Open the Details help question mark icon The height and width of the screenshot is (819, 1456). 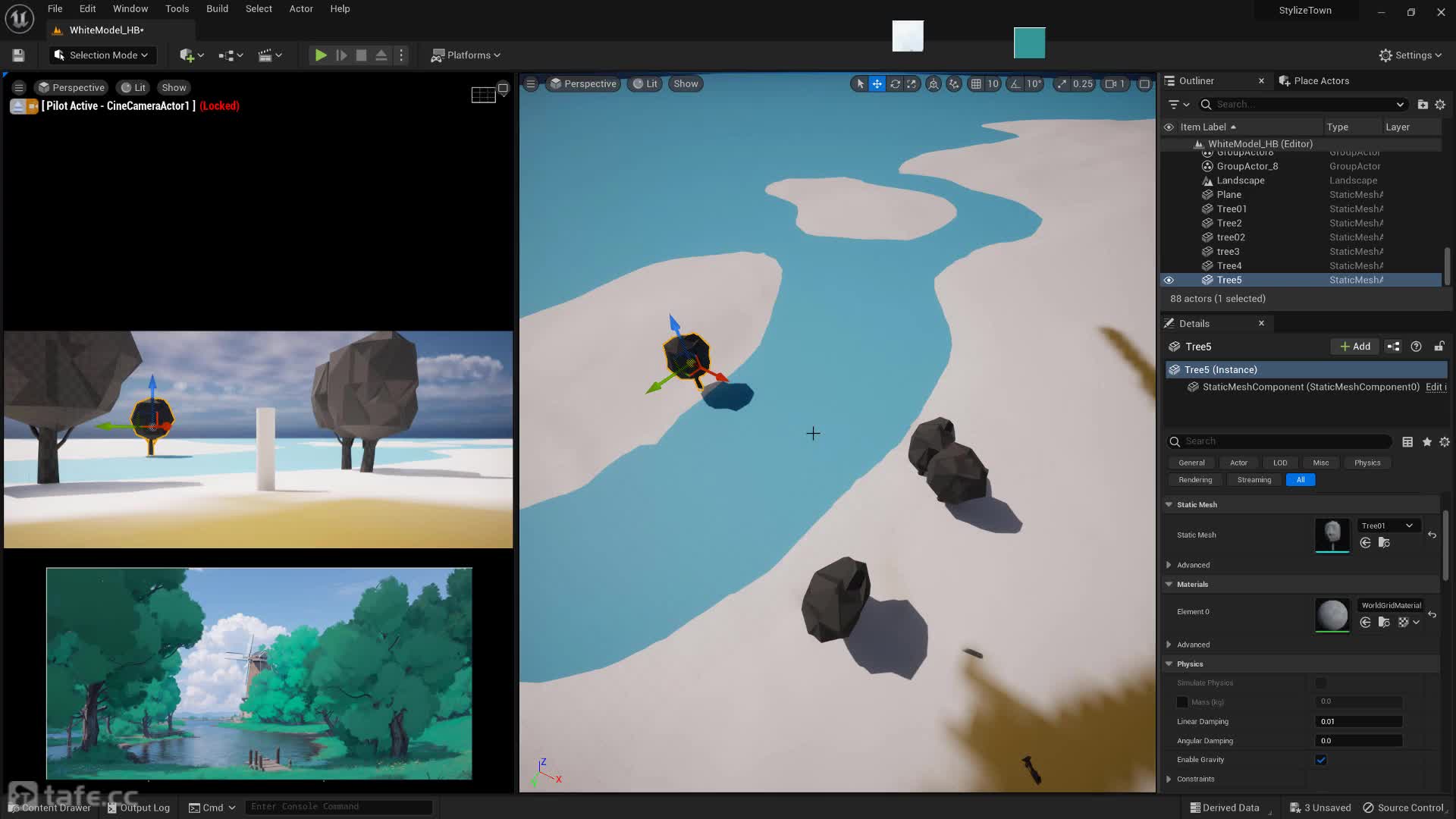1416,347
